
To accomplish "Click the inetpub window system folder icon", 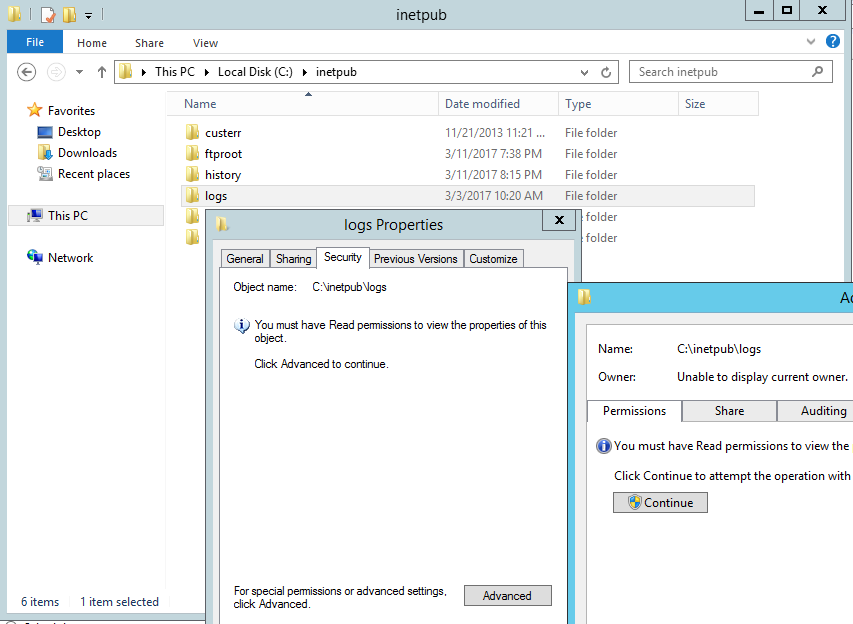I will (15, 14).
